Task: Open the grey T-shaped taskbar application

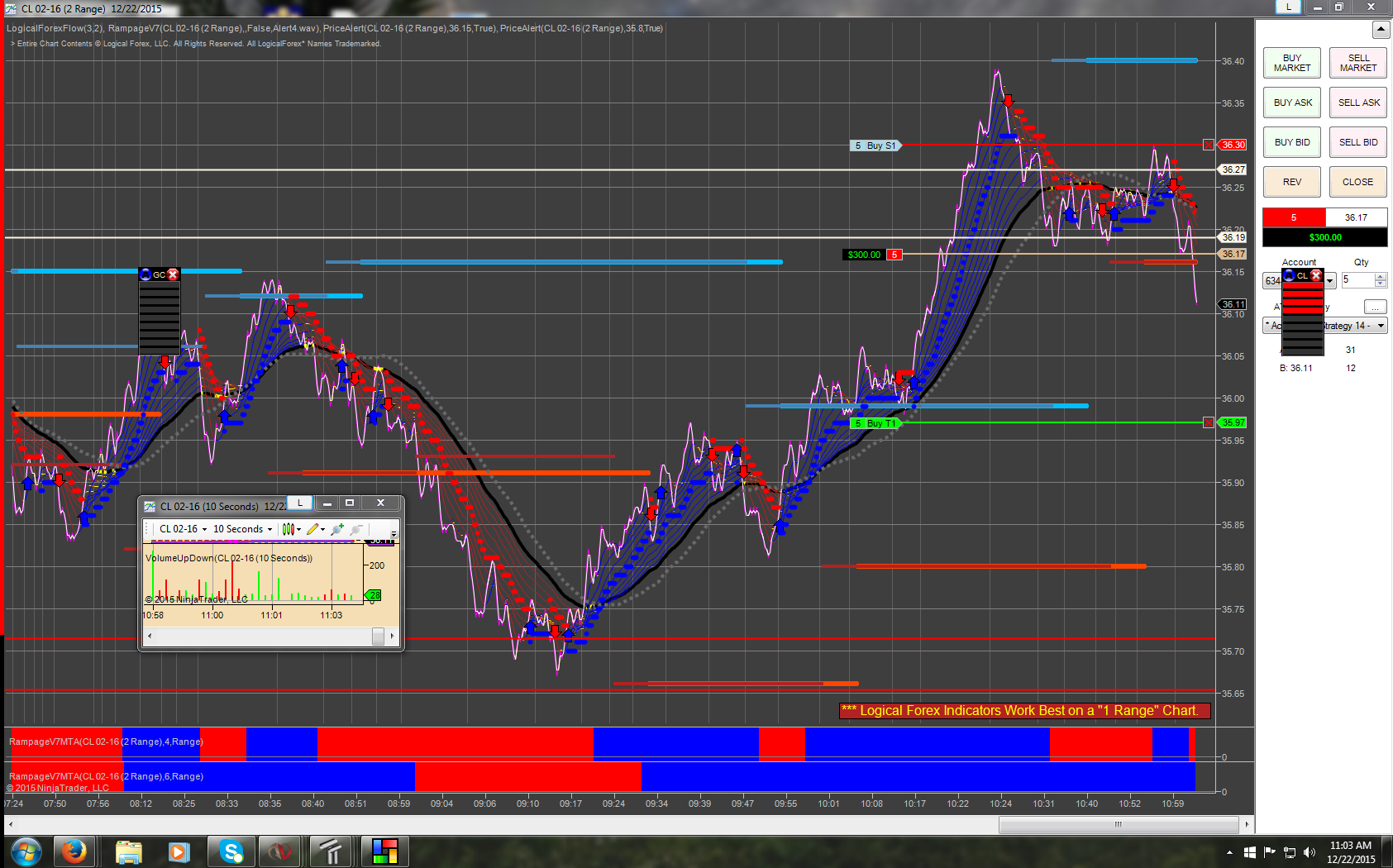Action: point(332,851)
